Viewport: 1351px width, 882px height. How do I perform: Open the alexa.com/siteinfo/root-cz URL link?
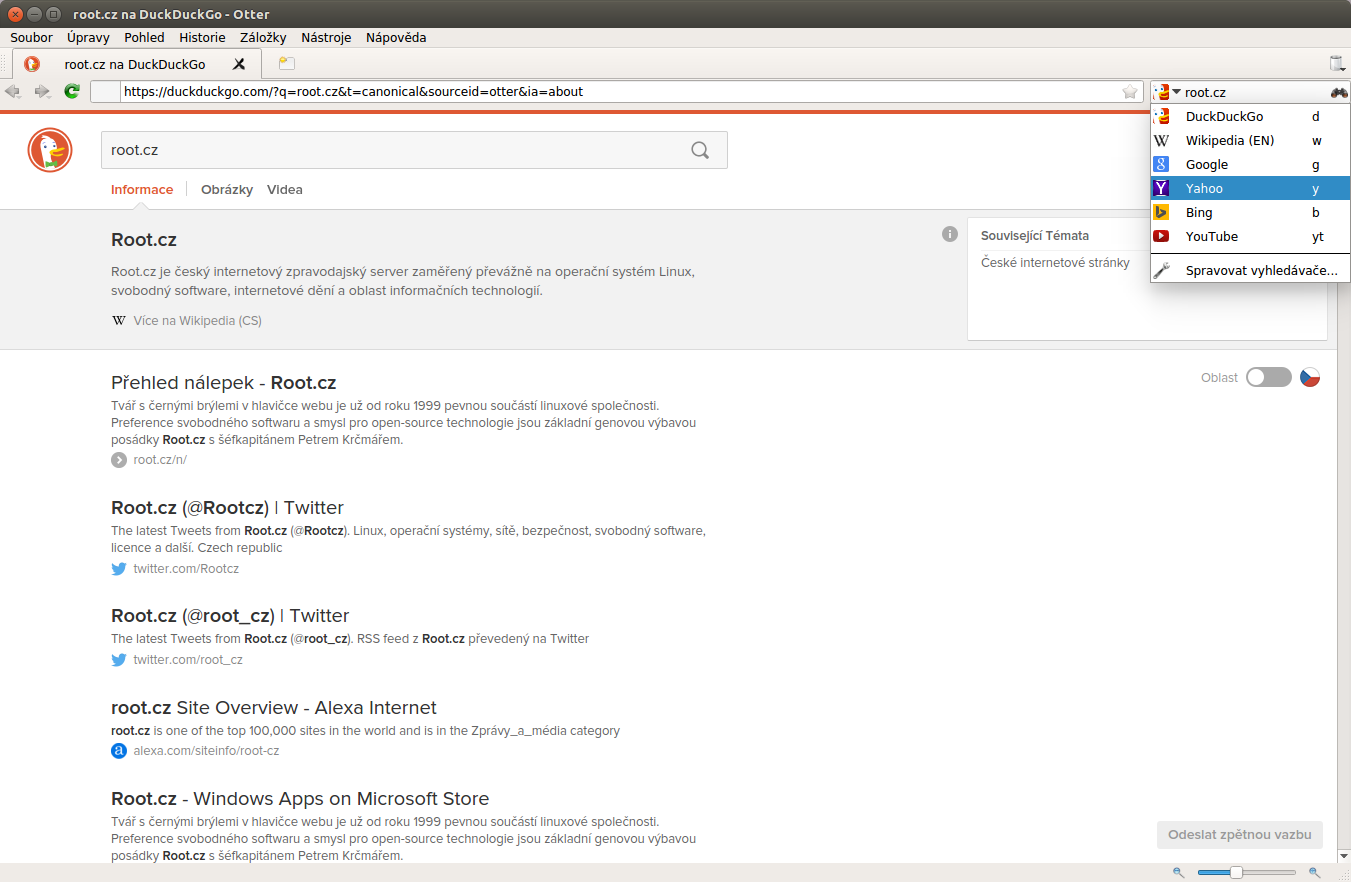click(x=206, y=751)
